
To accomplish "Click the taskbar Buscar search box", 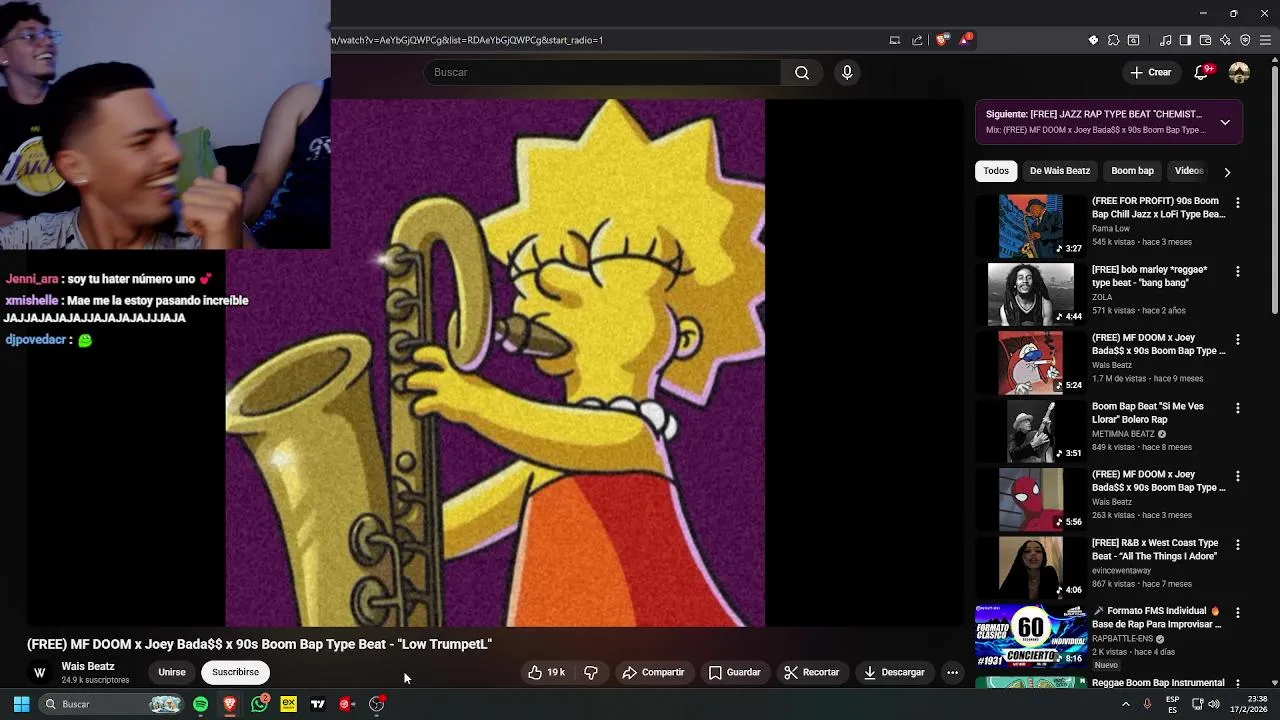I will coord(112,704).
